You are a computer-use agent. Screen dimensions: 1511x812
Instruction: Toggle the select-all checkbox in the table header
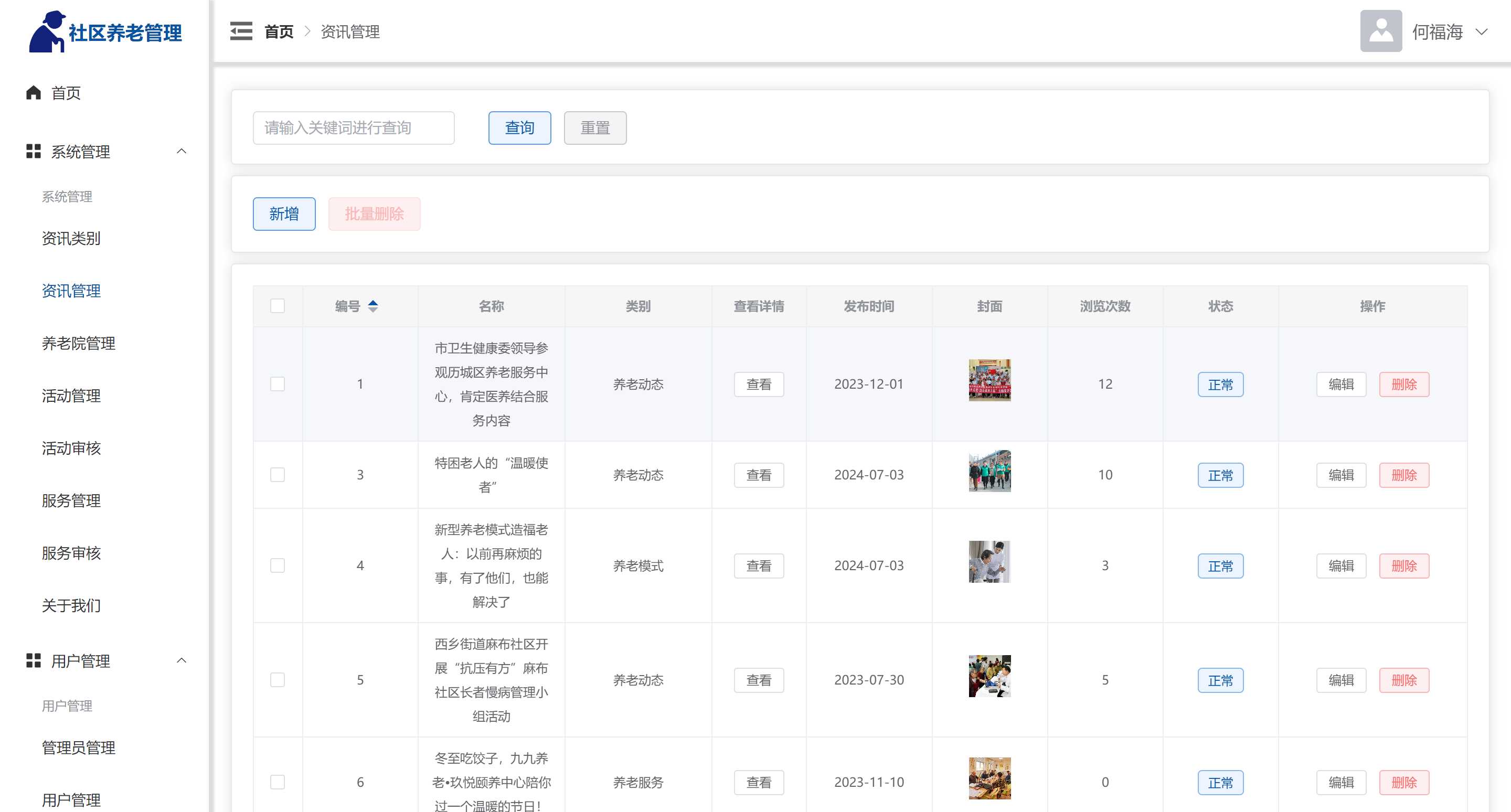(x=278, y=306)
